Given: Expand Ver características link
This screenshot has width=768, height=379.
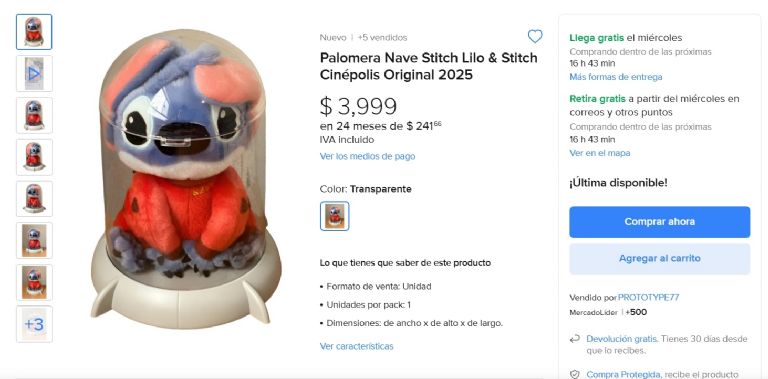Looking at the screenshot, I should click(x=357, y=346).
